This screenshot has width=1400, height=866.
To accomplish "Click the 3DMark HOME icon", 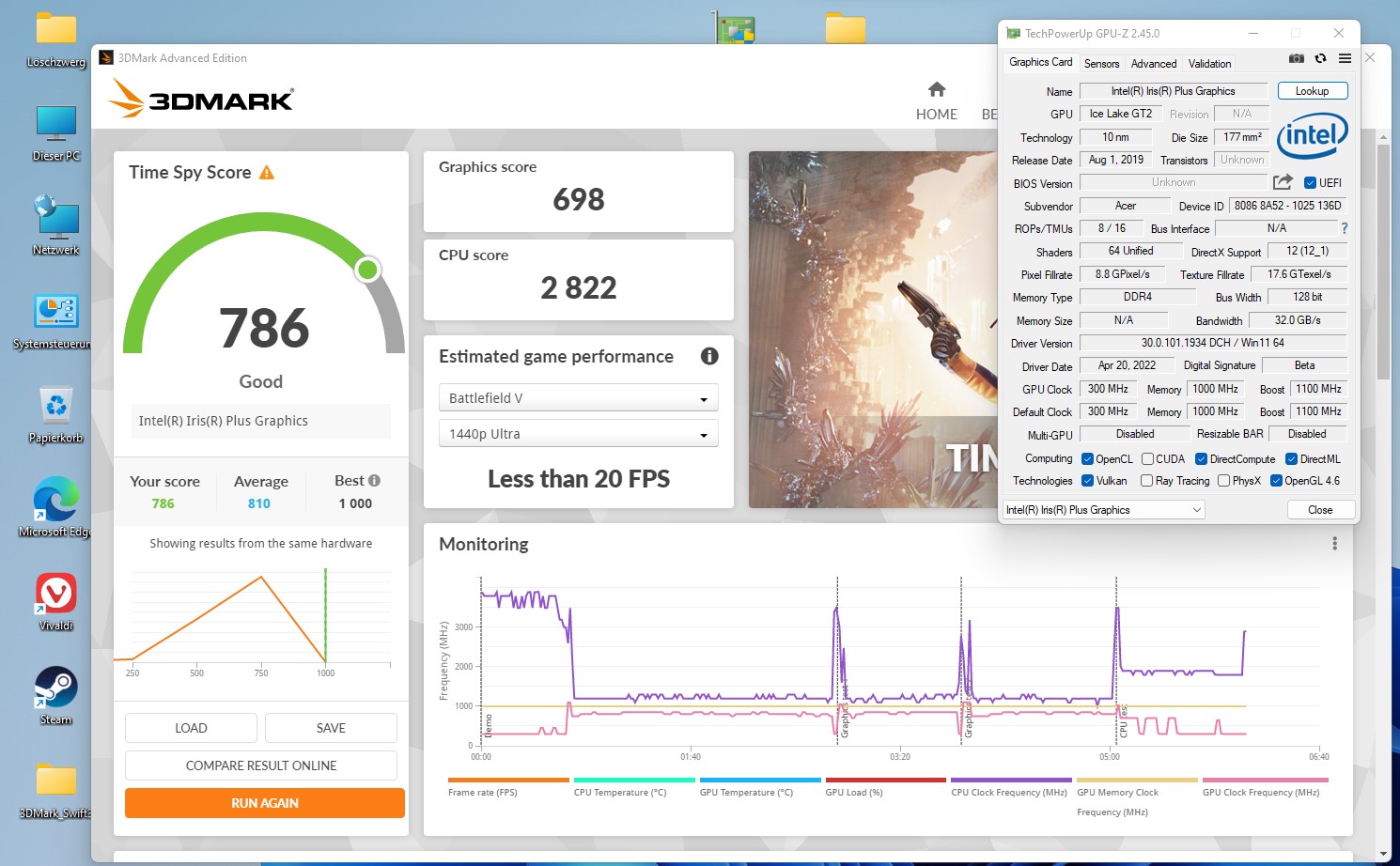I will (x=937, y=89).
